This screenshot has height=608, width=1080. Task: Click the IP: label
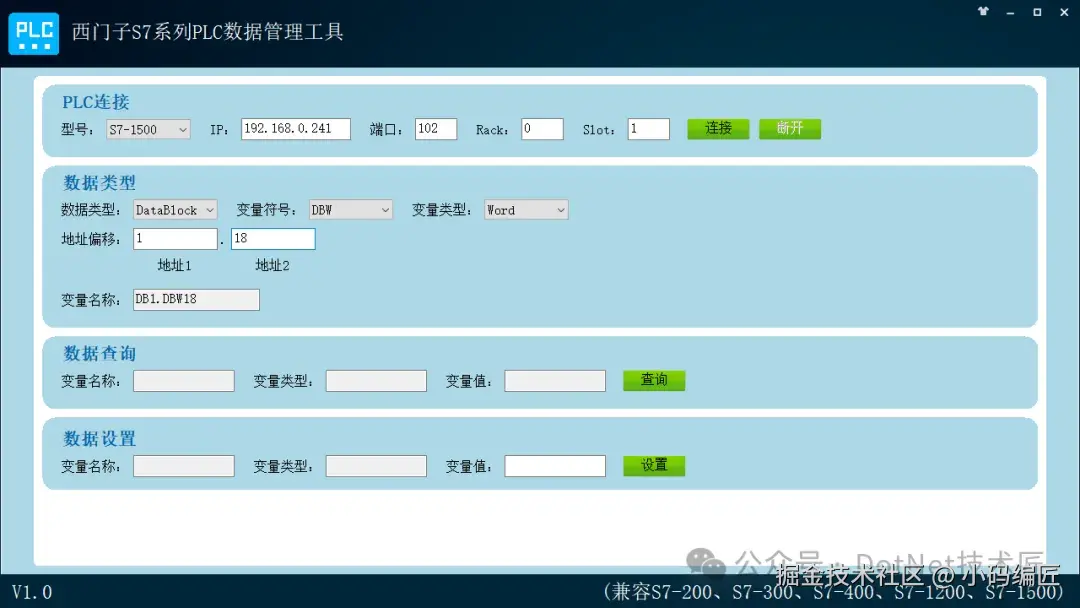pos(219,129)
